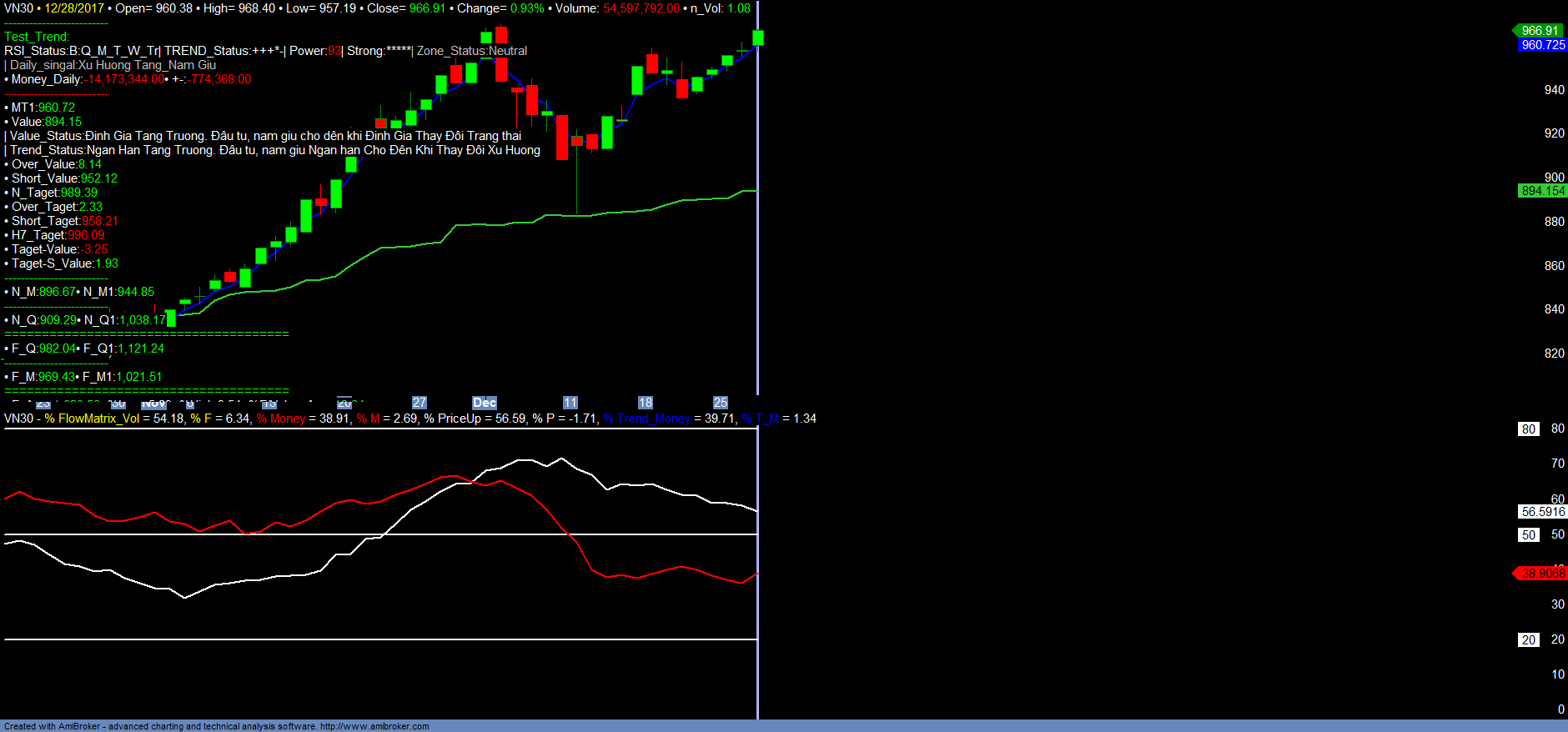This screenshot has width=1568, height=732.
Task: Select the 18 date marker on axis
Action: tap(646, 403)
